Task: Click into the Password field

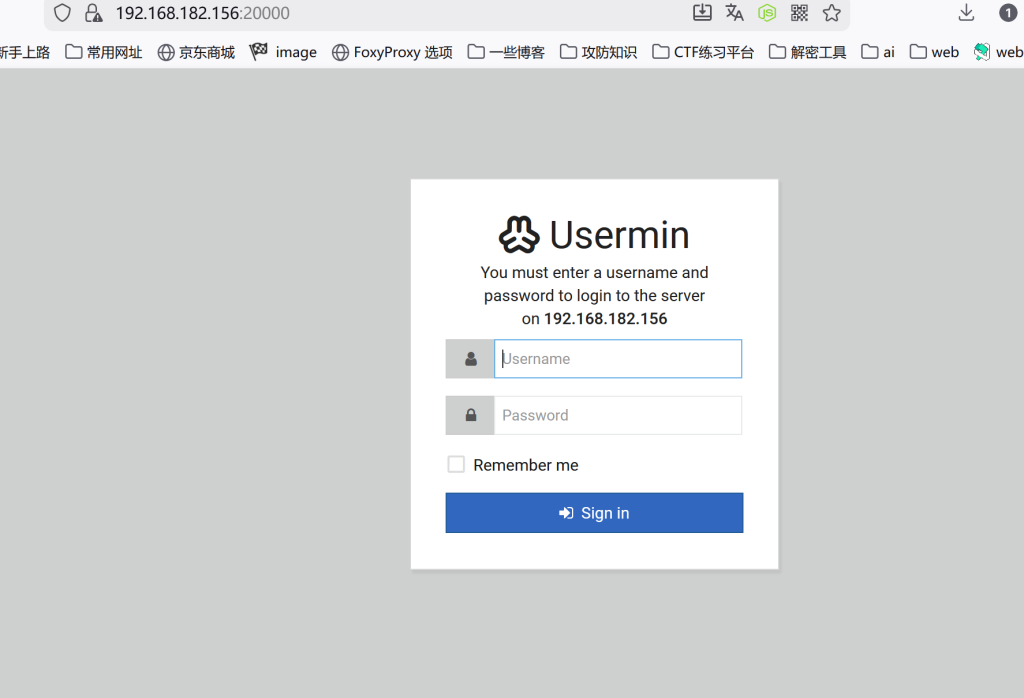Action: pos(617,415)
